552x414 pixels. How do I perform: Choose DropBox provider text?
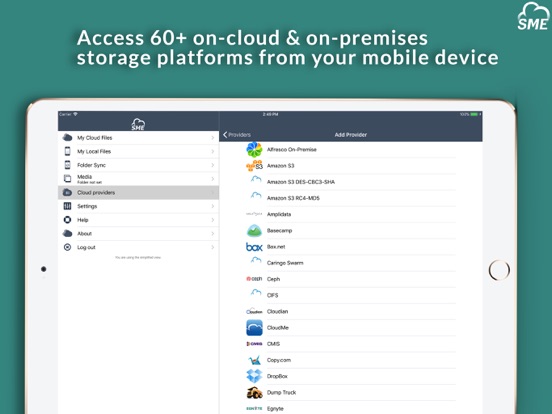coord(277,376)
